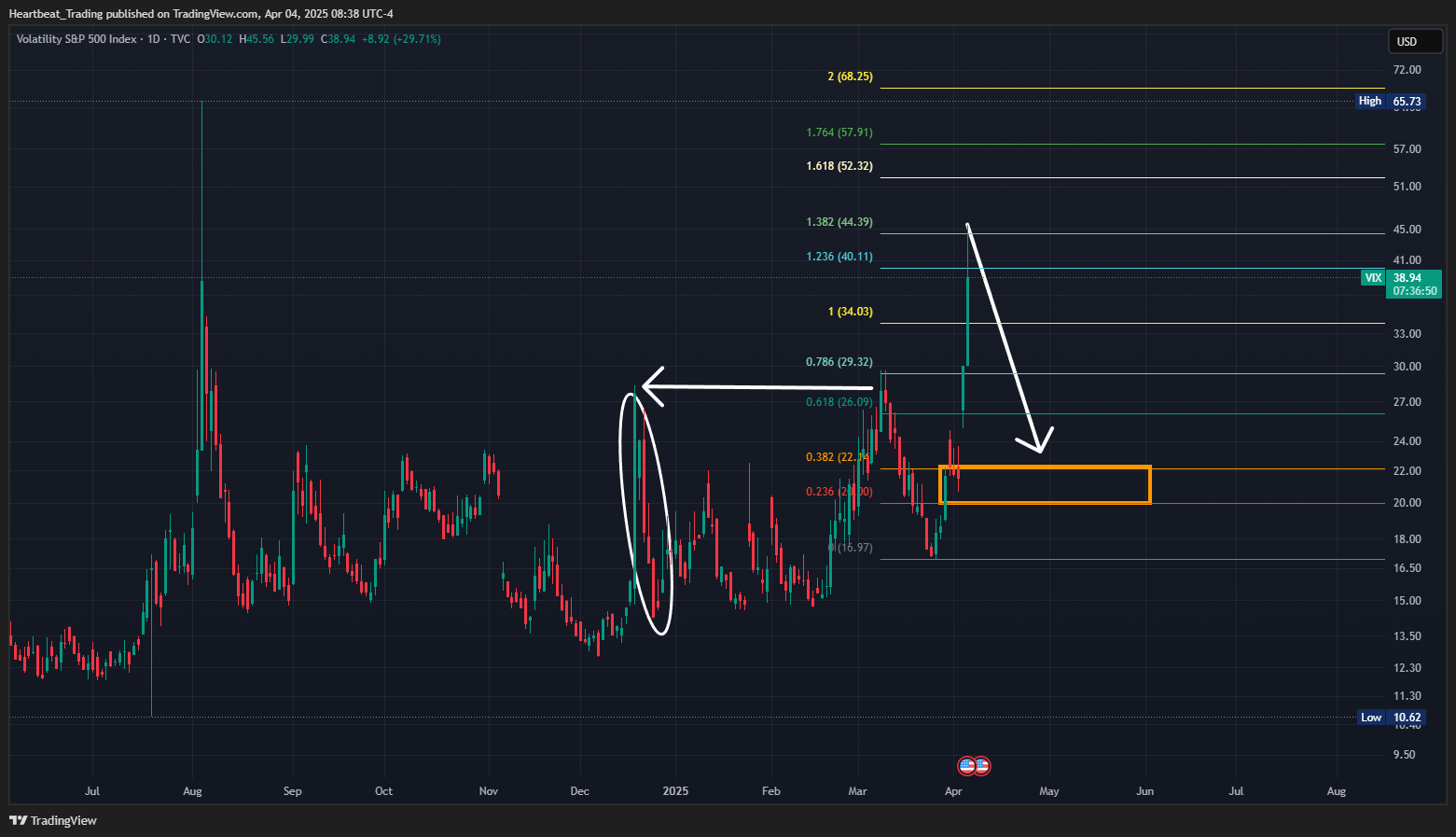Click the TVC exchange label
The width and height of the screenshot is (1456, 837).
tap(180, 39)
